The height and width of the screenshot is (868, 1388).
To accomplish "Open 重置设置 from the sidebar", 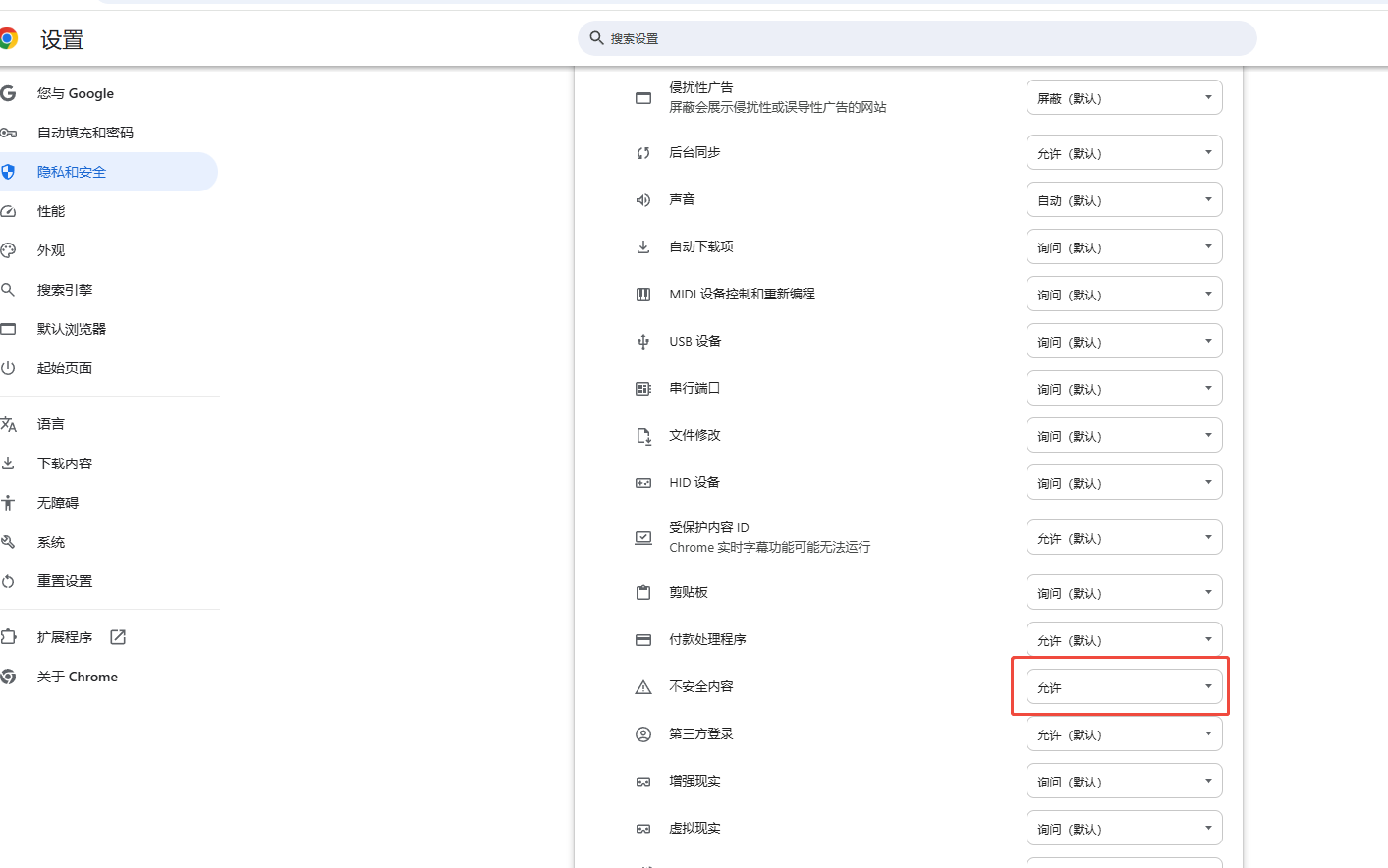I will click(108, 581).
